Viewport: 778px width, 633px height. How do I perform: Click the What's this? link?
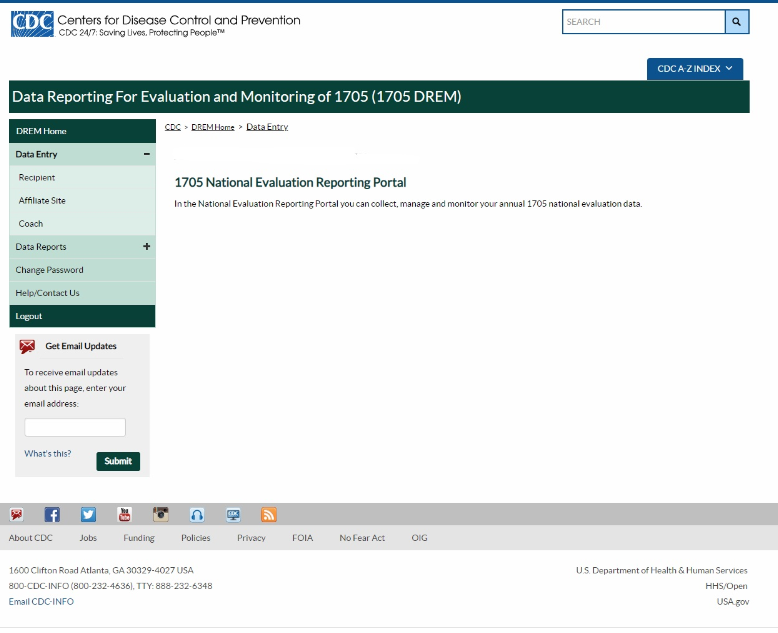click(x=48, y=453)
